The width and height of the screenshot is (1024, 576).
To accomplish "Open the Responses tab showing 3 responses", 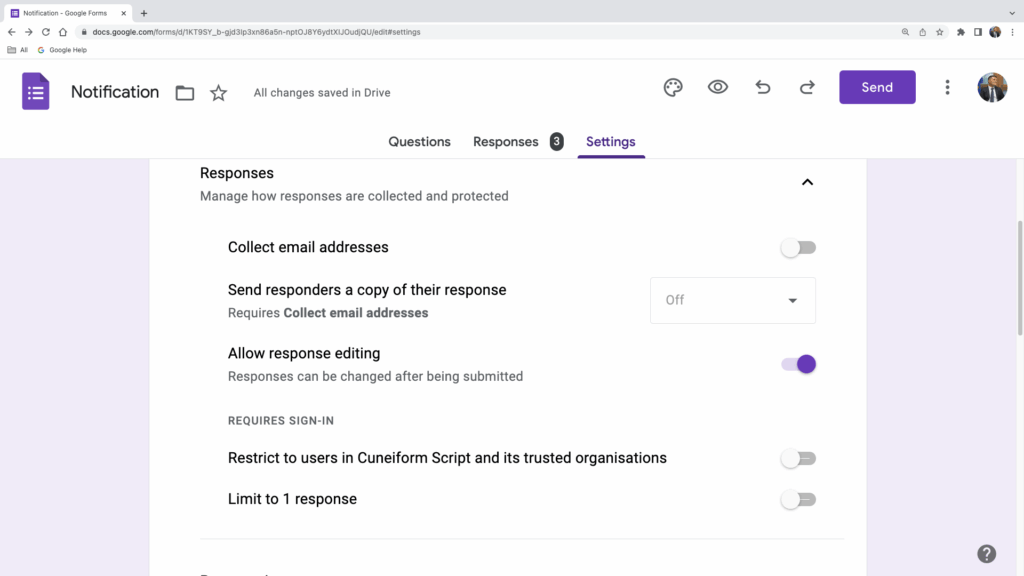I will point(506,141).
